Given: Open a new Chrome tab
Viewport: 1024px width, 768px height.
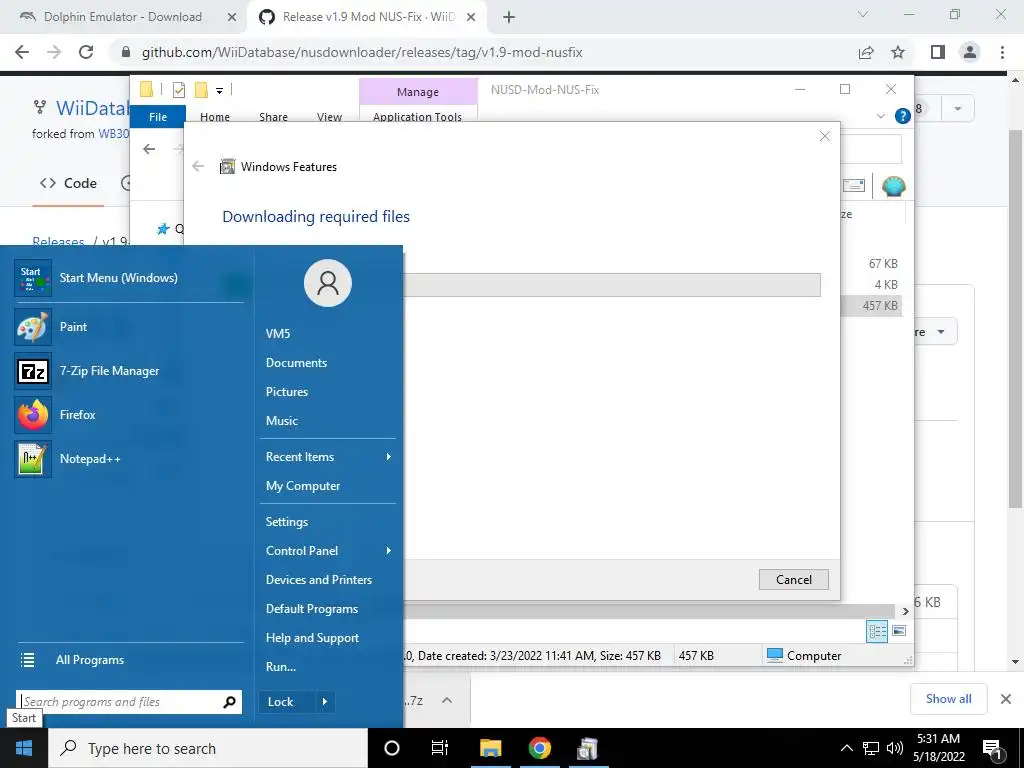Looking at the screenshot, I should [509, 17].
